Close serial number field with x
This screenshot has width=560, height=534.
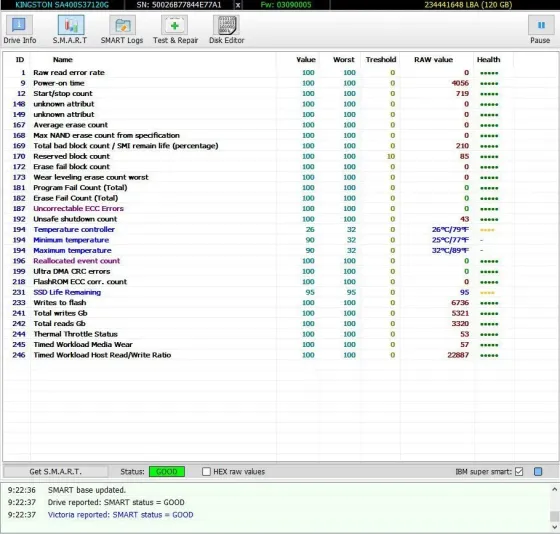pos(238,5)
